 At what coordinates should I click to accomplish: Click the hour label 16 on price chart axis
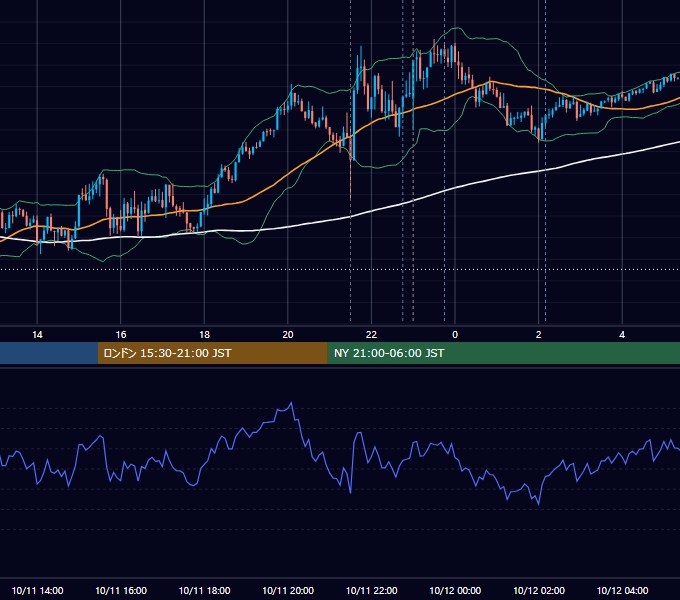(x=121, y=335)
